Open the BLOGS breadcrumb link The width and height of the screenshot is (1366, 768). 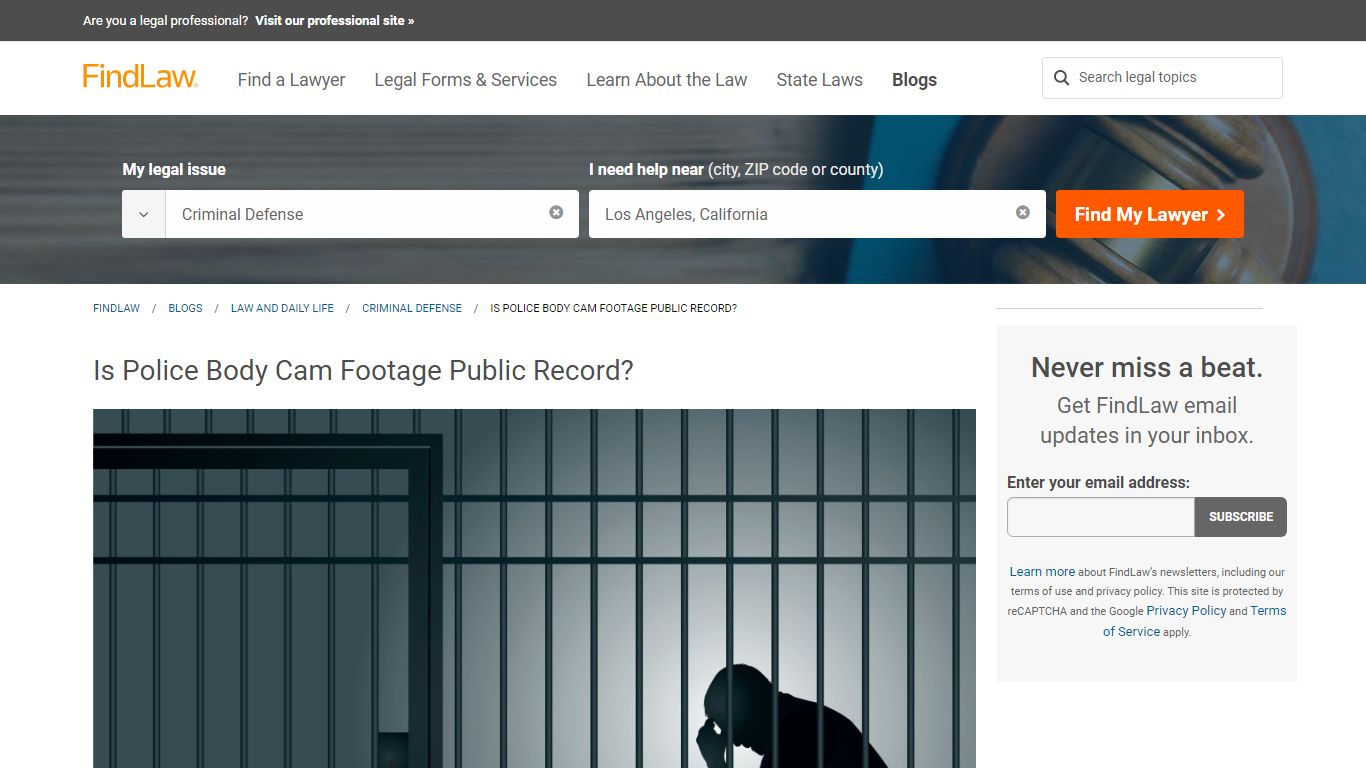[185, 308]
